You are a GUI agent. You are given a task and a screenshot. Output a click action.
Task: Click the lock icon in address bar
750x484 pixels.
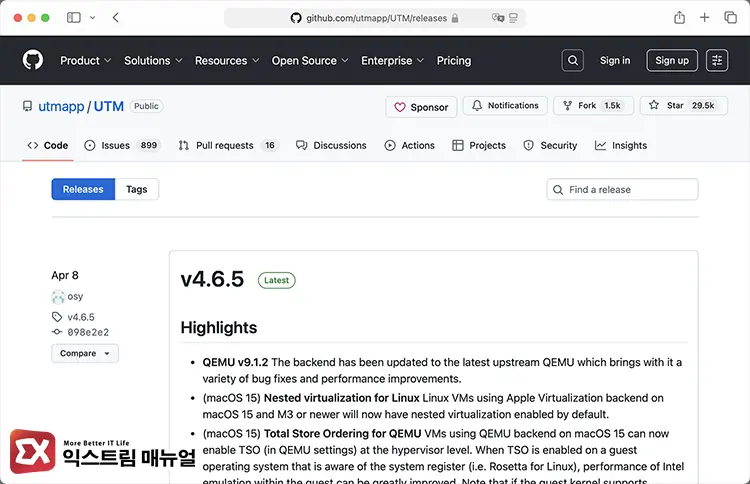pos(455,18)
